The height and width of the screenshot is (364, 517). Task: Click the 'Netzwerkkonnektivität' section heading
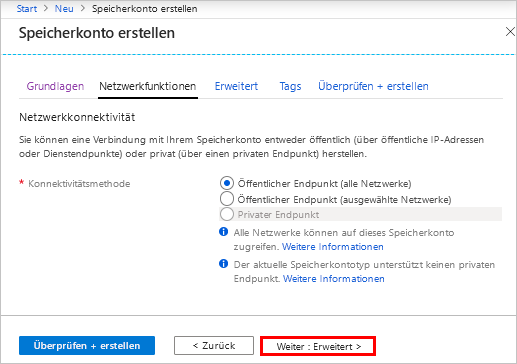[77, 117]
